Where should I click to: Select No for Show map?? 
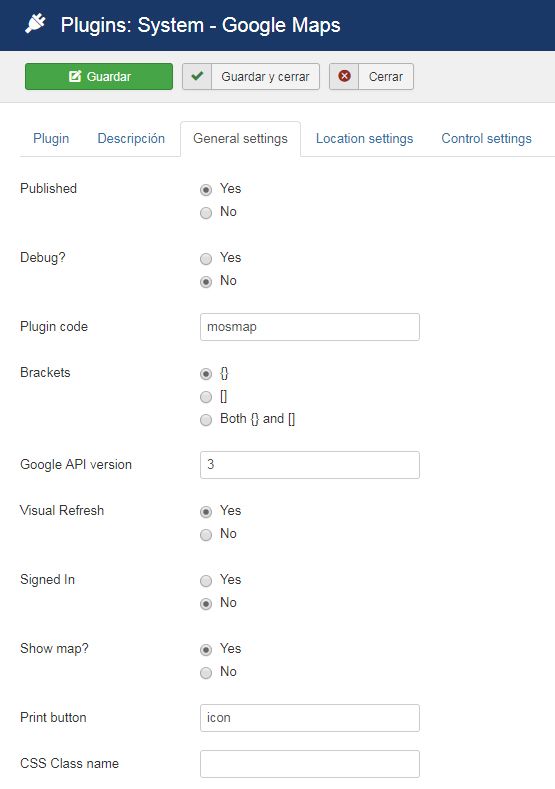coord(206,673)
